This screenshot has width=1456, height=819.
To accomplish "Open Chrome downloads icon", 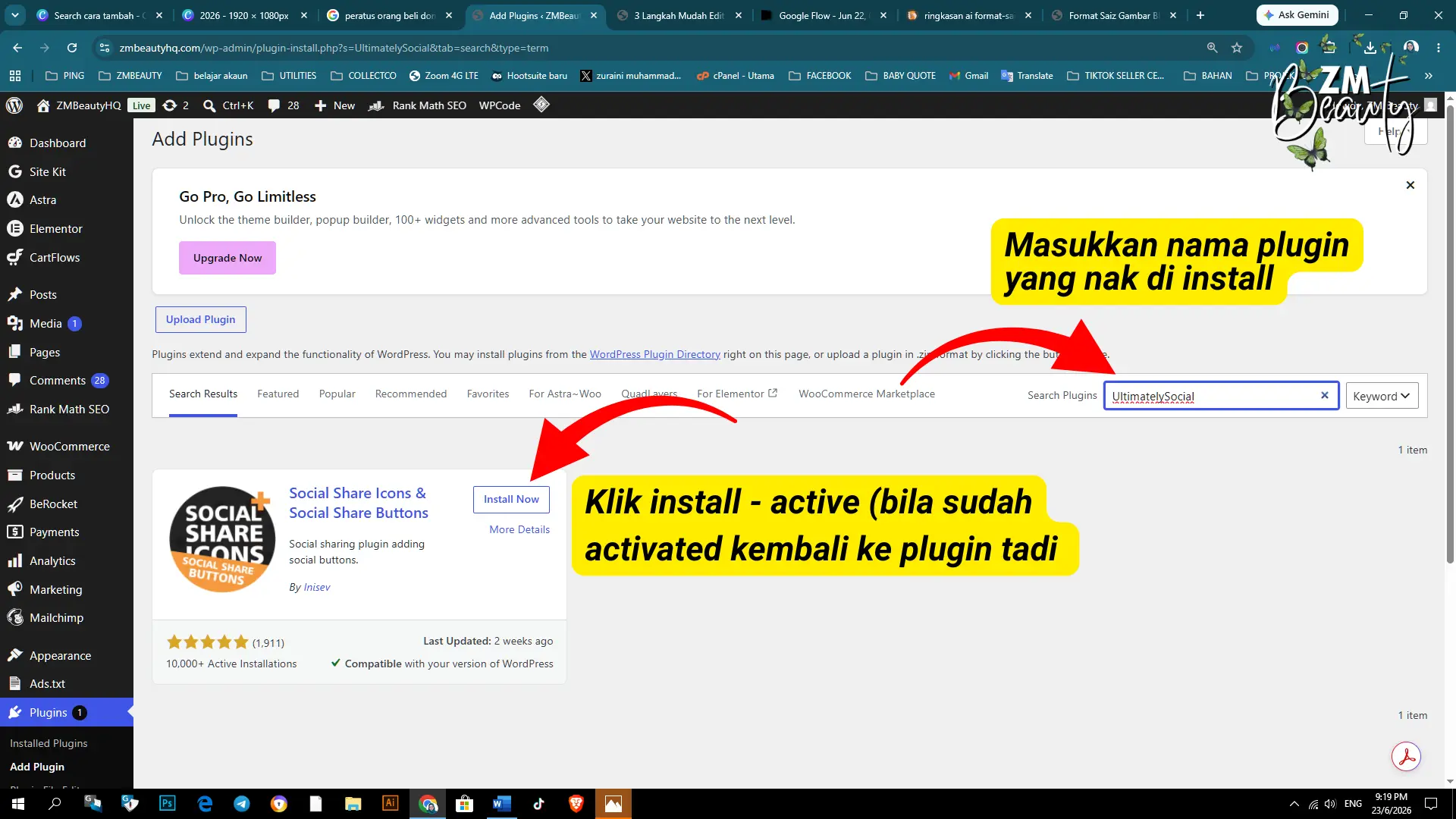I will 1370,48.
